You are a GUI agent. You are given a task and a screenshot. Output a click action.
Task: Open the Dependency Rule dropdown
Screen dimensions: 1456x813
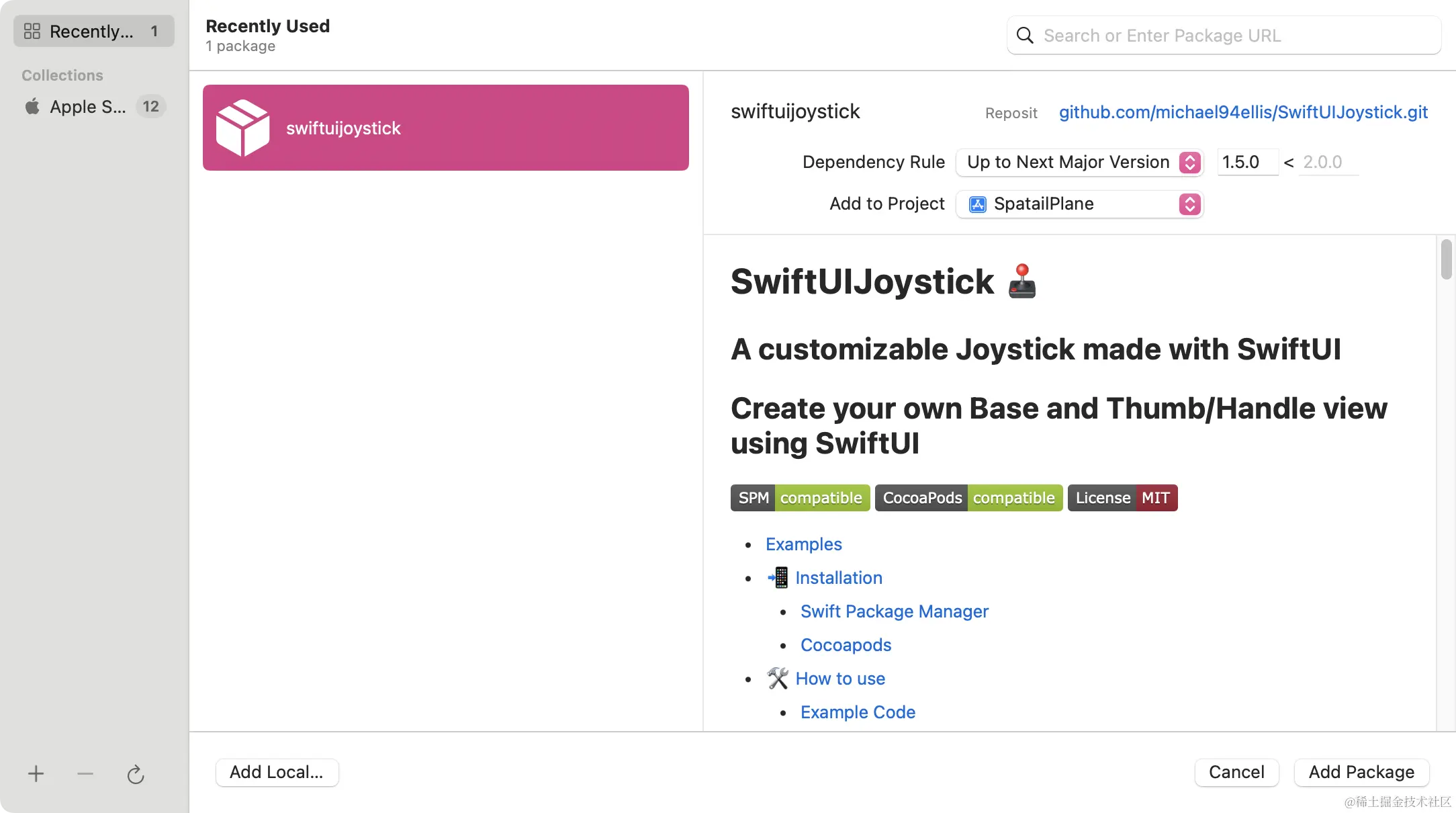[x=1079, y=163]
